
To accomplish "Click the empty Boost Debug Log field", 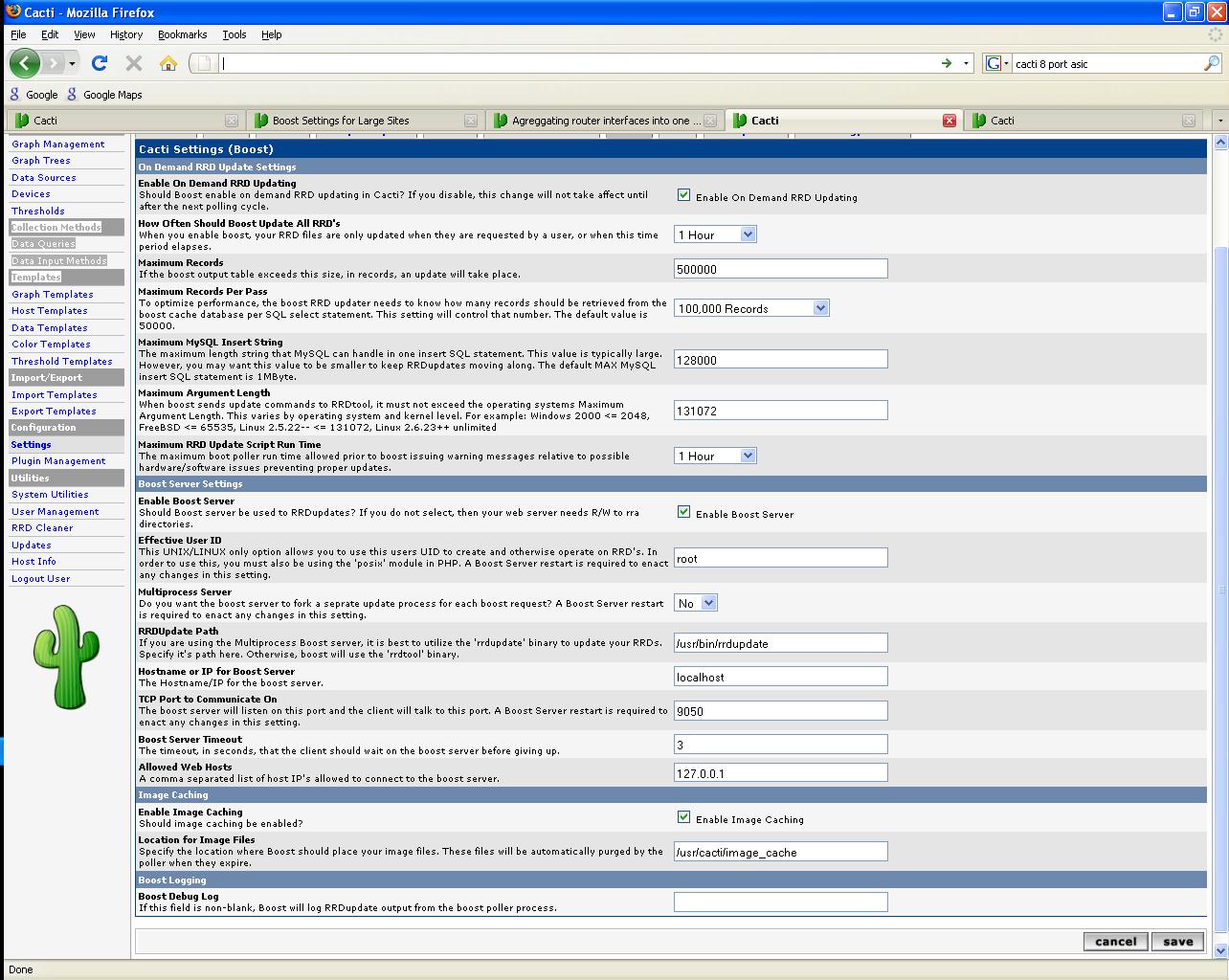I will pos(781,902).
